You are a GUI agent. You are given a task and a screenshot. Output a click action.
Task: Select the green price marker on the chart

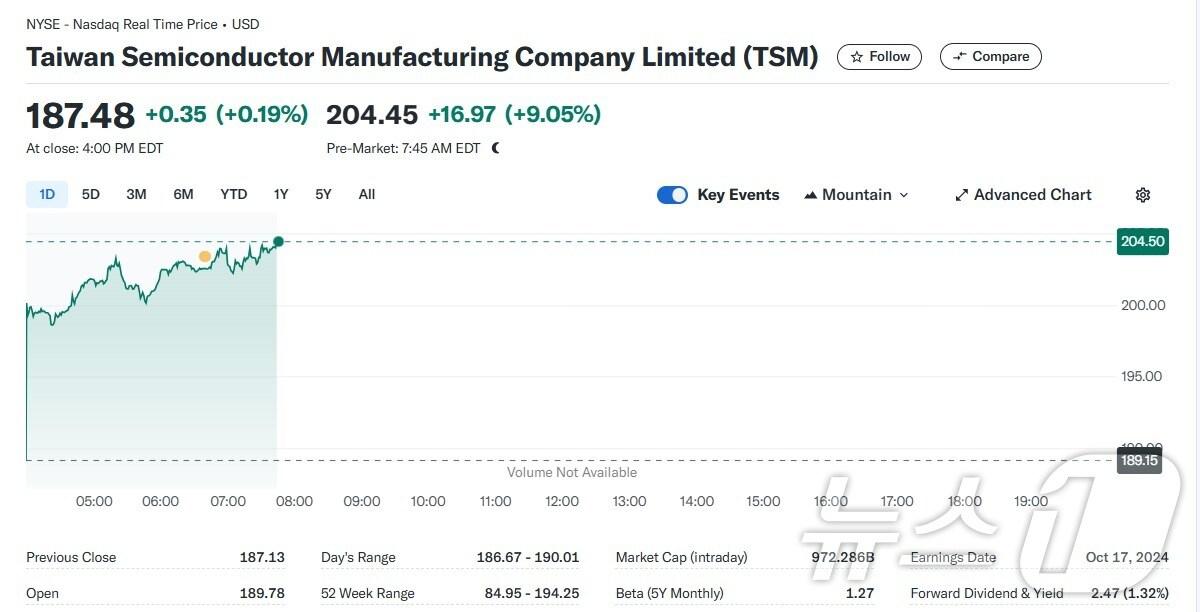[278, 241]
